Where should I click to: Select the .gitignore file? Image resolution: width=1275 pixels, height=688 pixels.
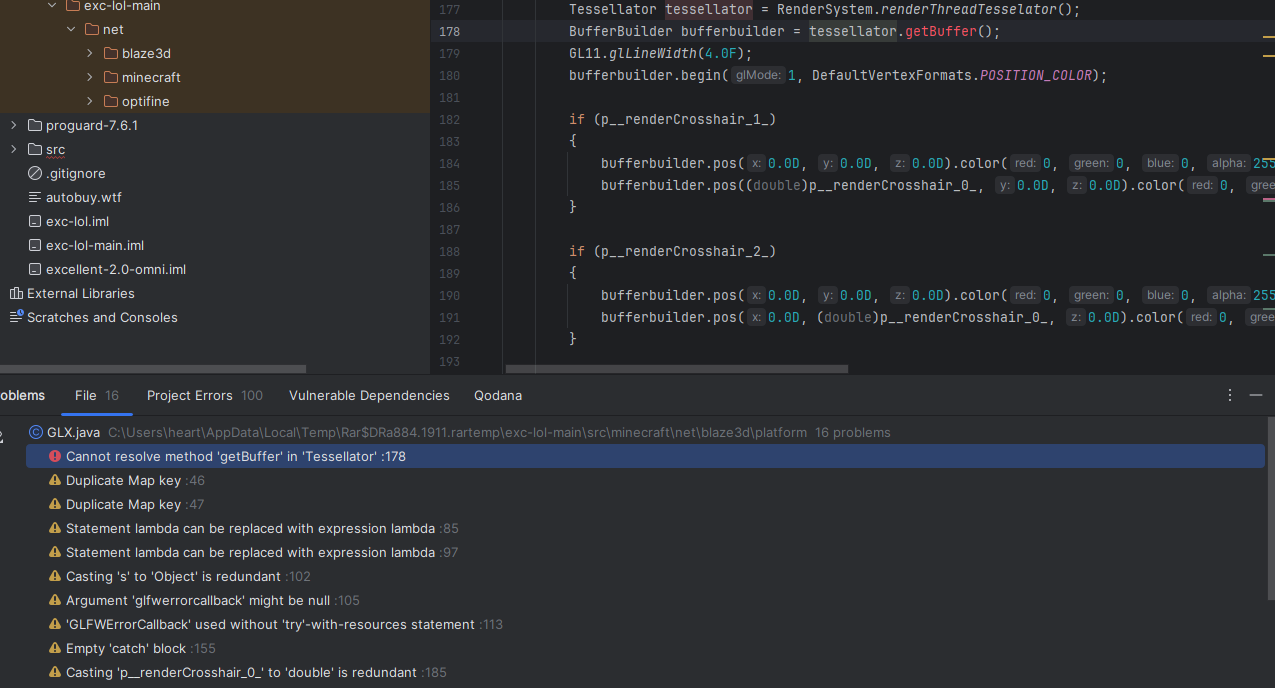(75, 173)
